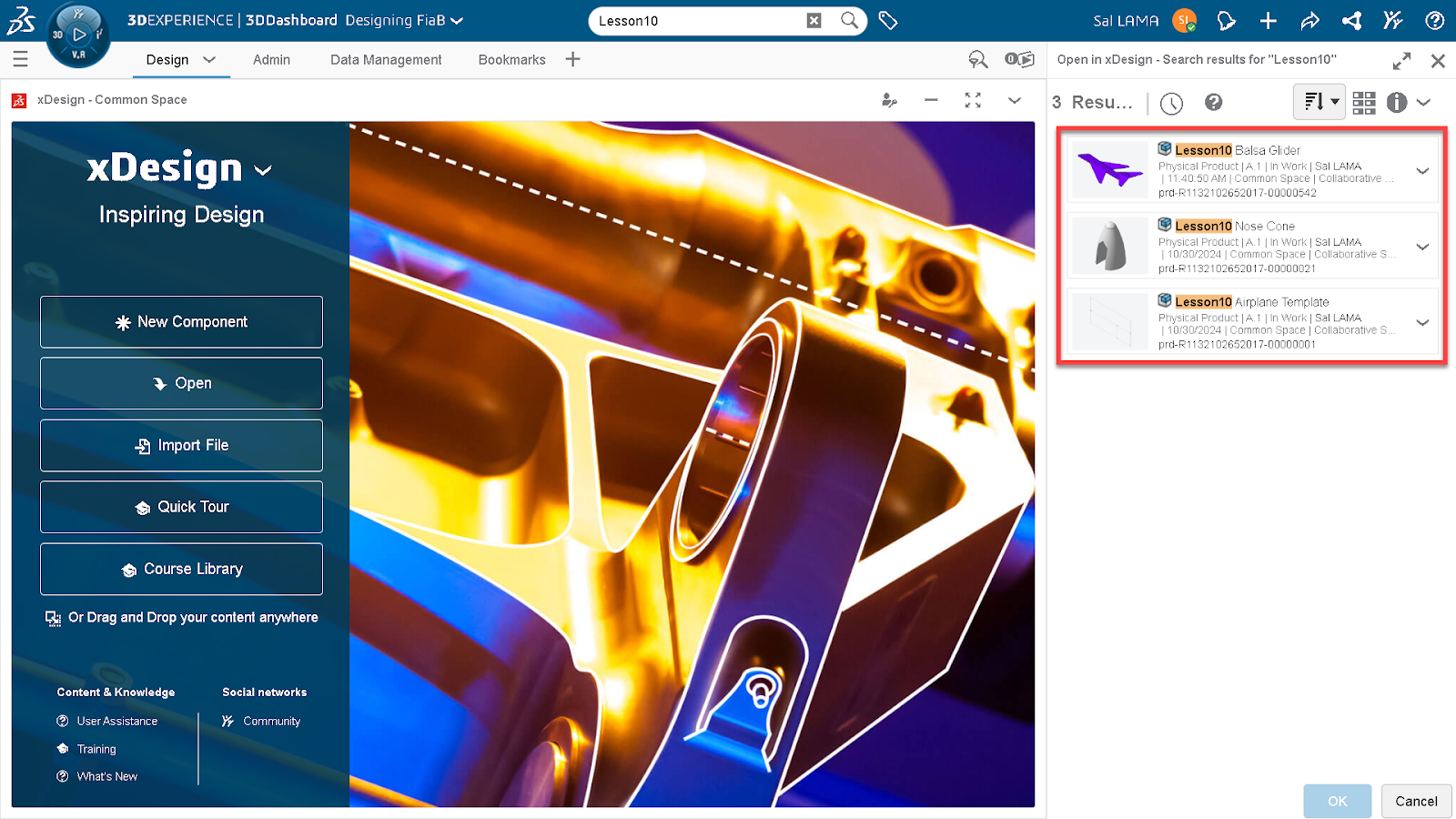
Task: Open search results help icon
Action: pyautogui.click(x=1213, y=102)
